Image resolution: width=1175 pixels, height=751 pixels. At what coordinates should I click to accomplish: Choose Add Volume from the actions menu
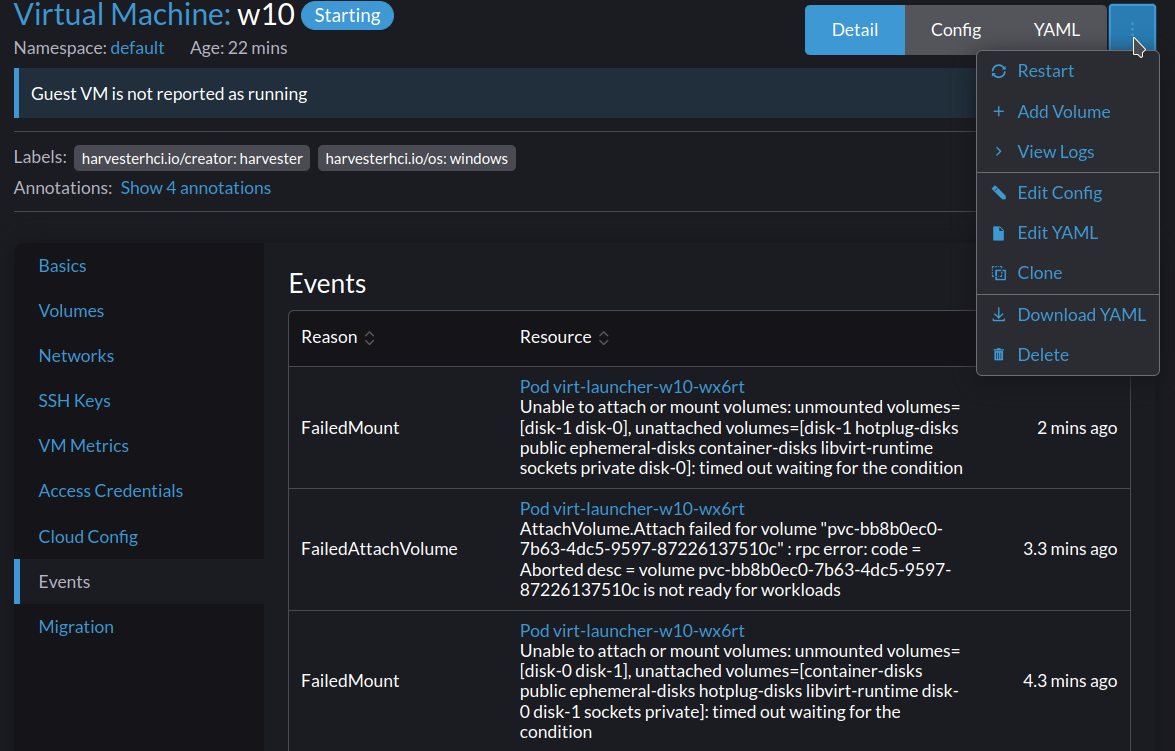(x=1068, y=112)
